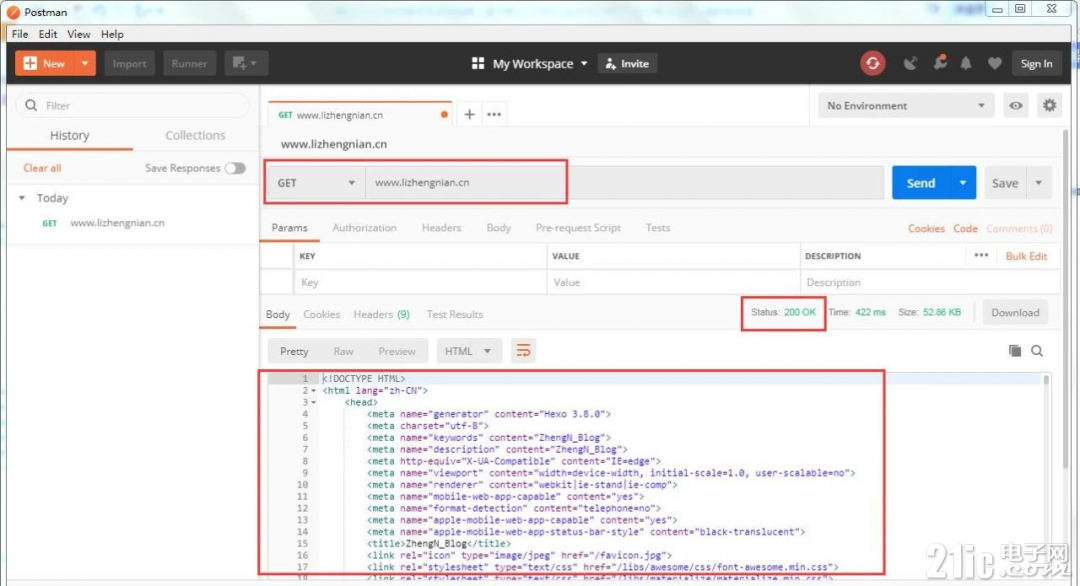Click the Value parameter field
This screenshot has width=1080, height=586.
point(673,282)
